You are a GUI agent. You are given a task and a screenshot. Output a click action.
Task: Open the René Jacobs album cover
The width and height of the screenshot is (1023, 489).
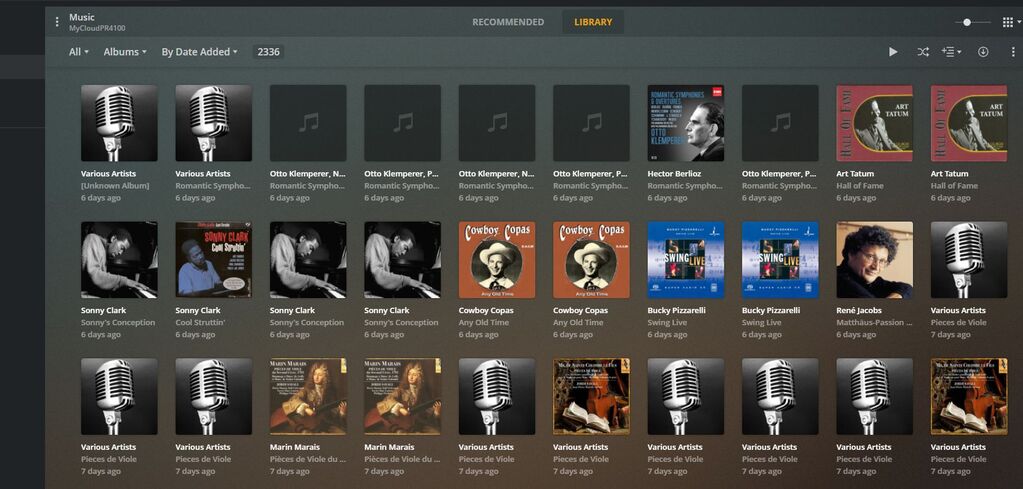[874, 259]
